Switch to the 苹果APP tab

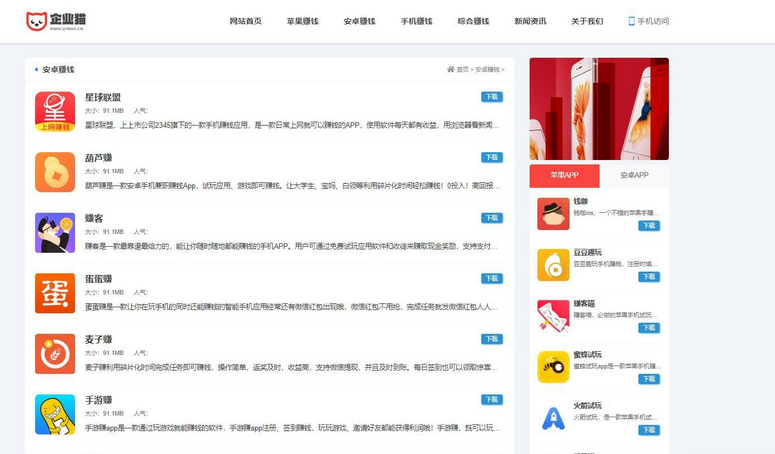point(564,175)
